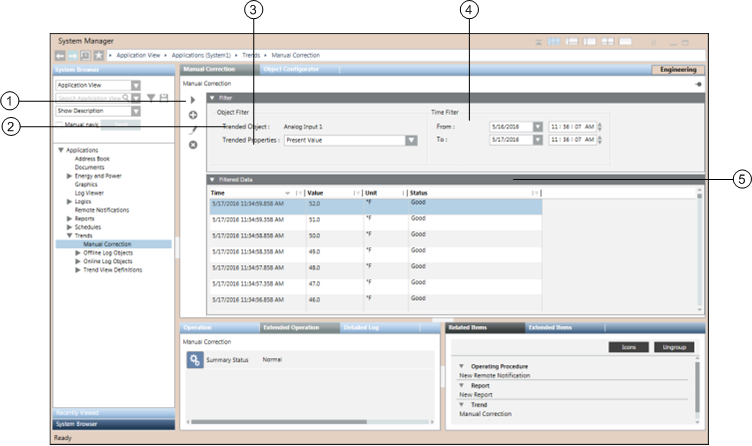Expand the Energy and Power tree node
752x446 pixels.
[x=69, y=176]
